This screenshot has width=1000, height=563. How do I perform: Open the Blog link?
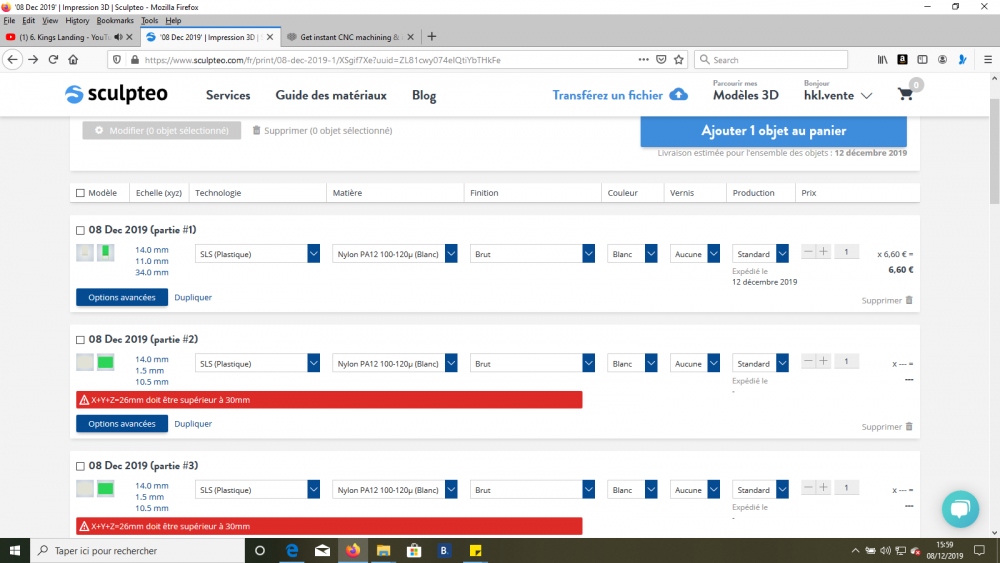[x=424, y=95]
